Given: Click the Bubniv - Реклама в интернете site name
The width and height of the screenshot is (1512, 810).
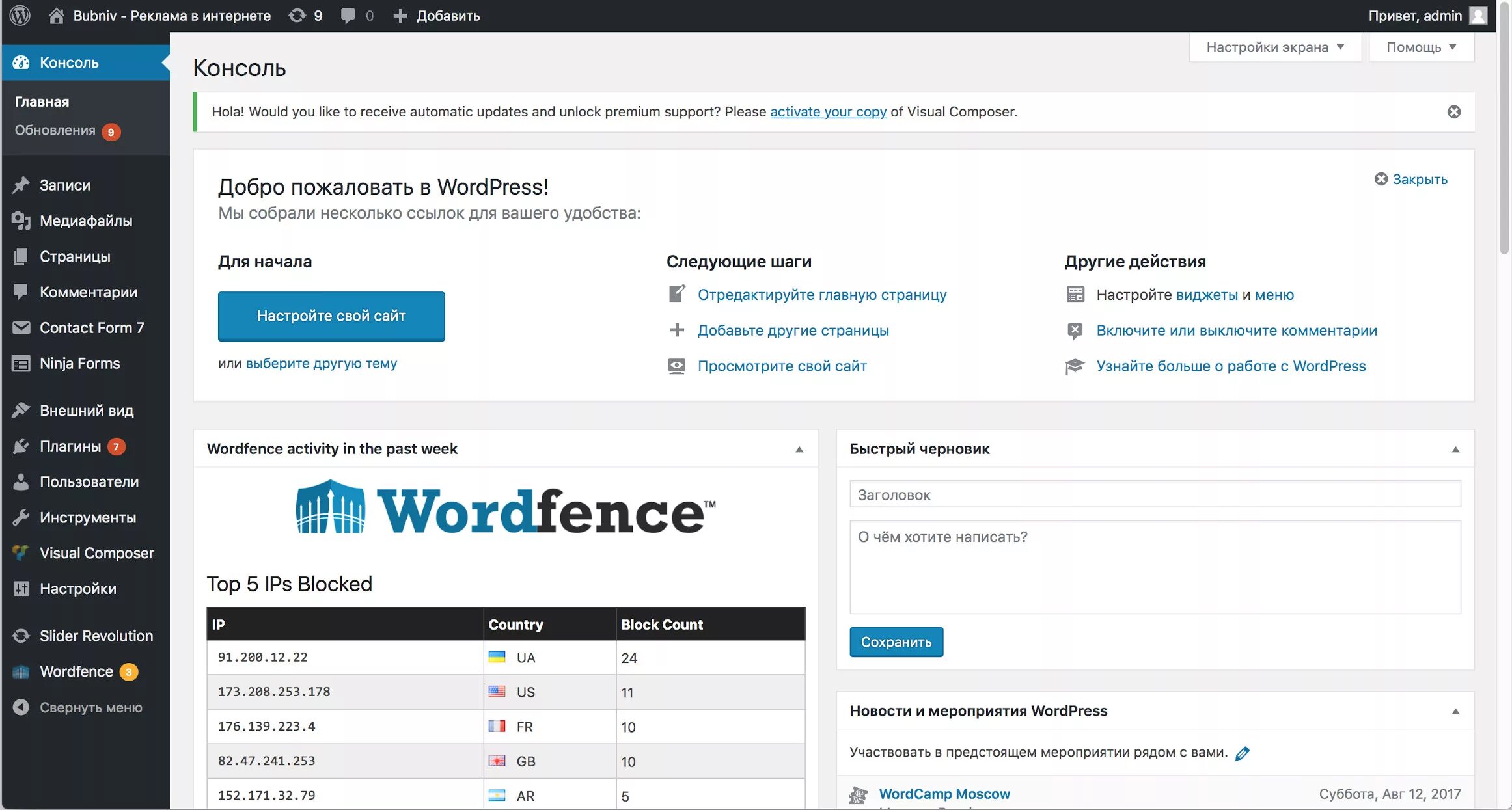Looking at the screenshot, I should [172, 16].
